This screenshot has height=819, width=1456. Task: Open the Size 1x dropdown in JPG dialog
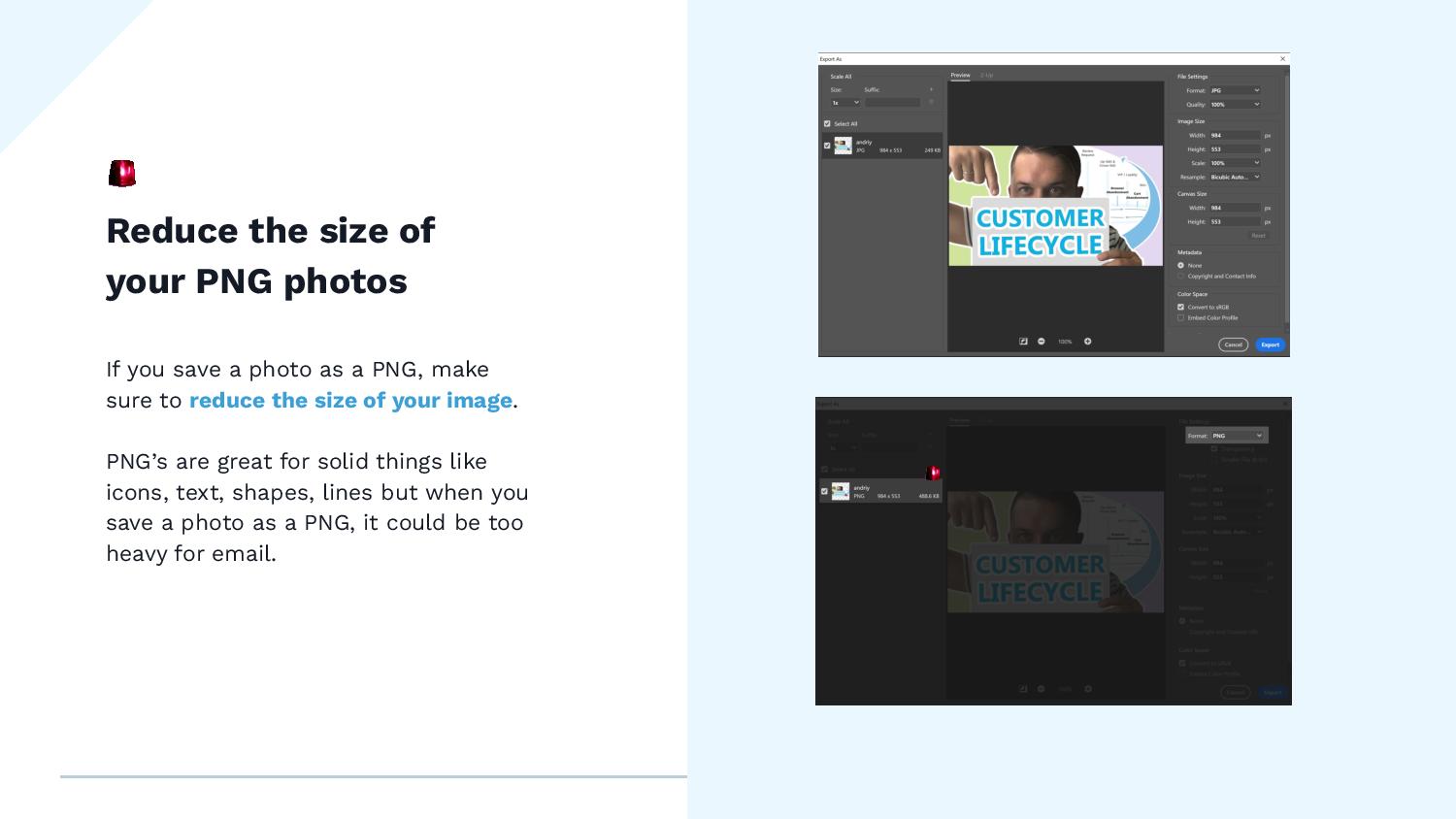[845, 102]
